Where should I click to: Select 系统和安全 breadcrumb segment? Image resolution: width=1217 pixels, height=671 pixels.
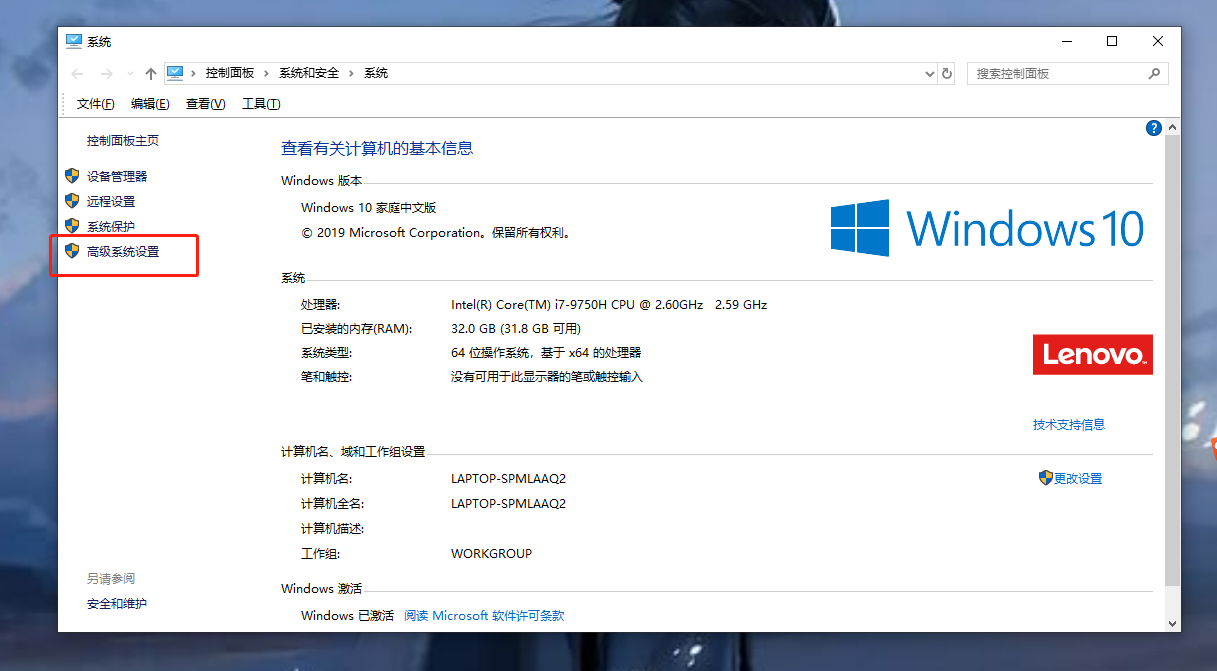click(x=309, y=73)
